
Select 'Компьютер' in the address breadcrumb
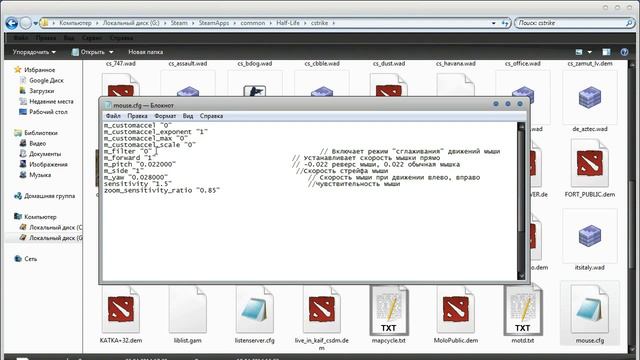(75, 23)
